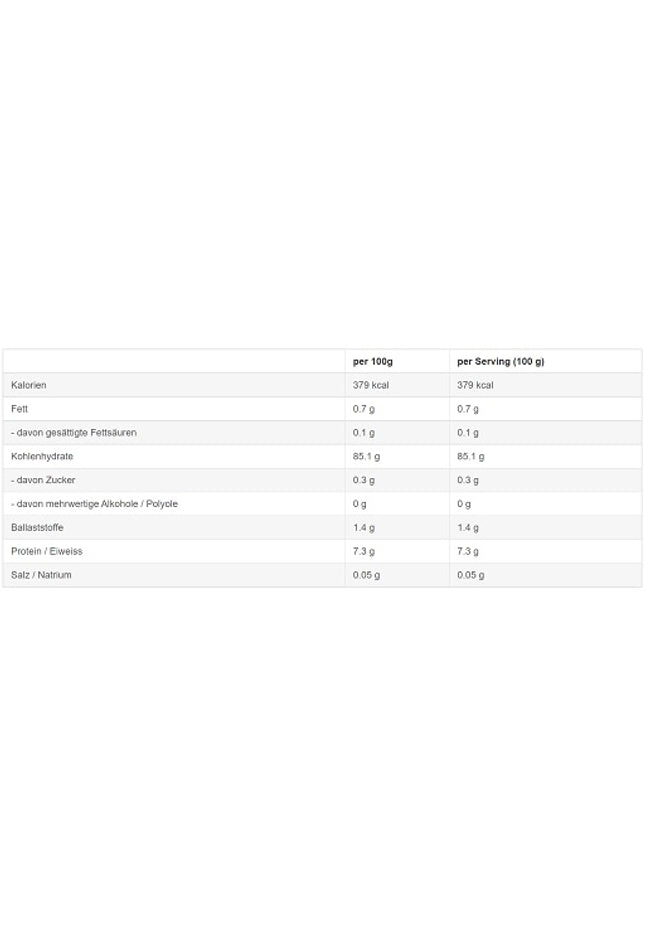Select the "davon gesättigte Fettsäuren" label
This screenshot has width=645, height=936.
(74, 432)
